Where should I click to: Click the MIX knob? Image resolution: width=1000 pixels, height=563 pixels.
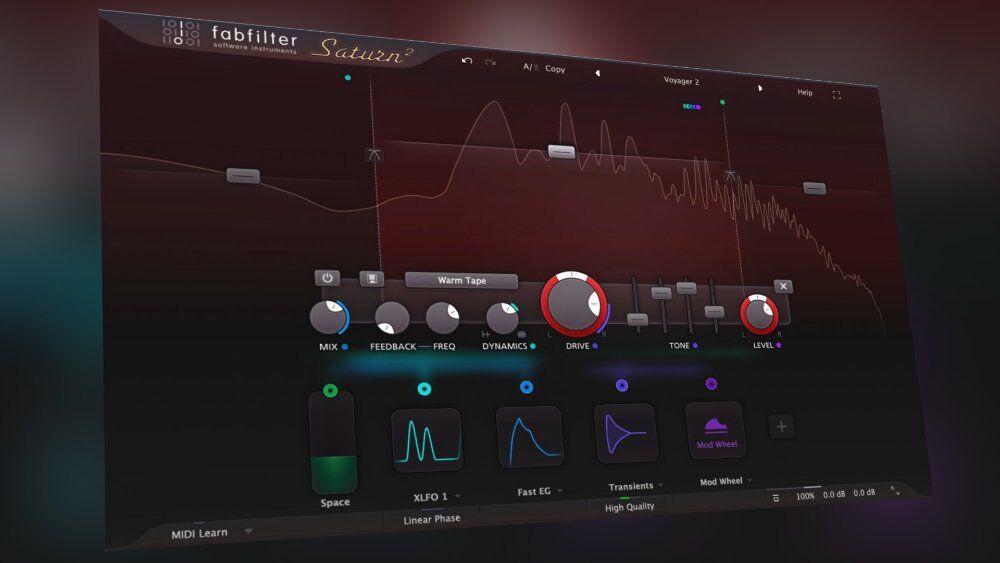point(328,317)
